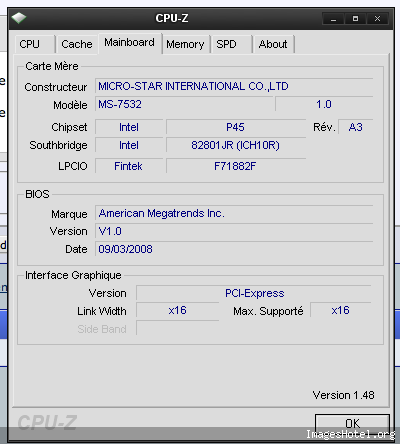Click the Constructeur field showing MICRO-STAR
400x444 pixels.
pyautogui.click(x=234, y=86)
